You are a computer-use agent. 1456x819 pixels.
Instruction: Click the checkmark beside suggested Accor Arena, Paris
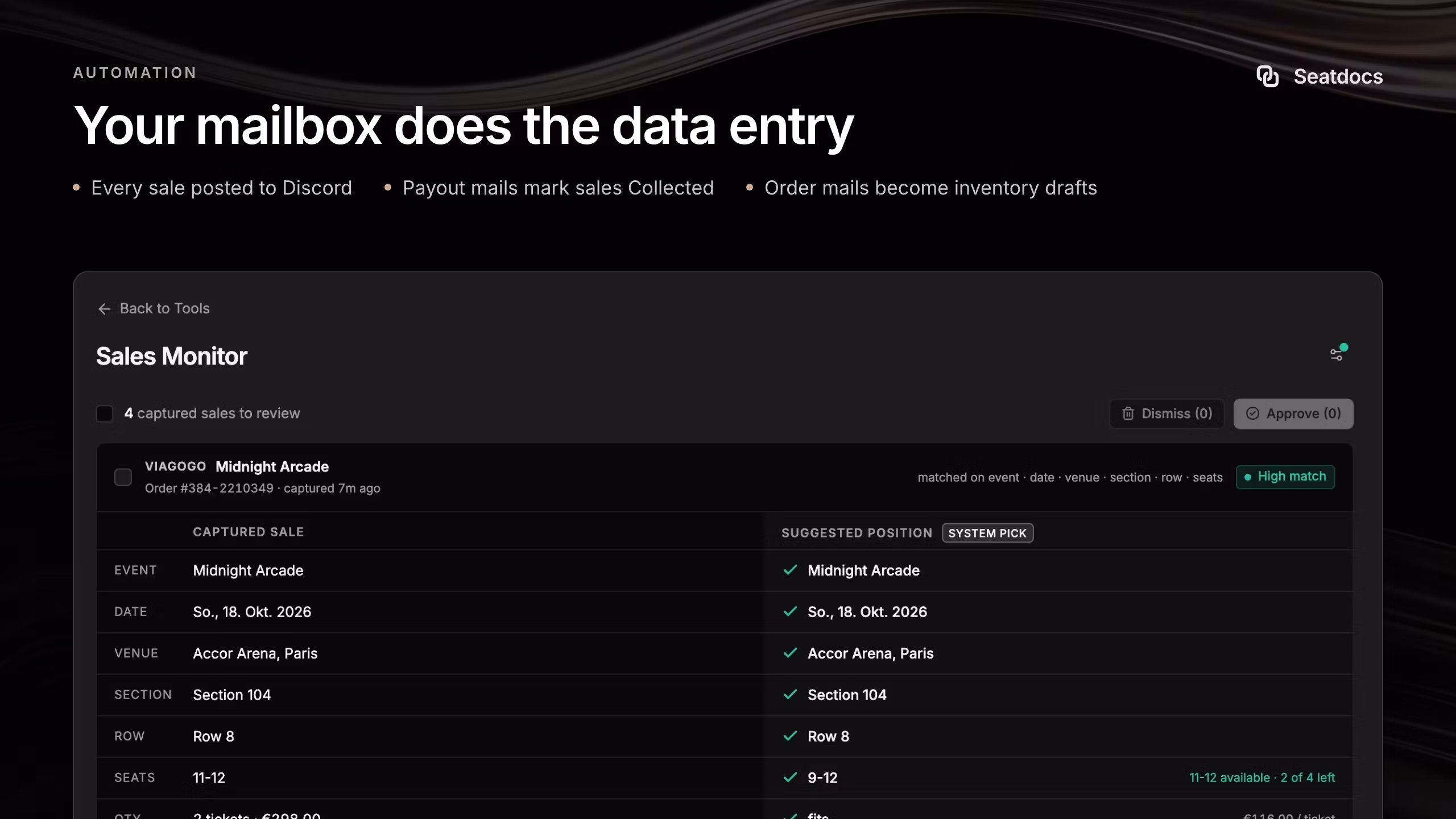(790, 653)
